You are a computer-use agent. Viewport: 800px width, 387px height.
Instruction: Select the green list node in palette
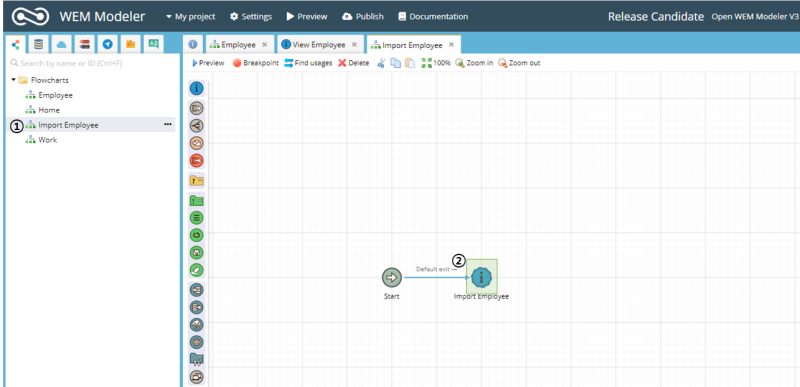(x=196, y=218)
